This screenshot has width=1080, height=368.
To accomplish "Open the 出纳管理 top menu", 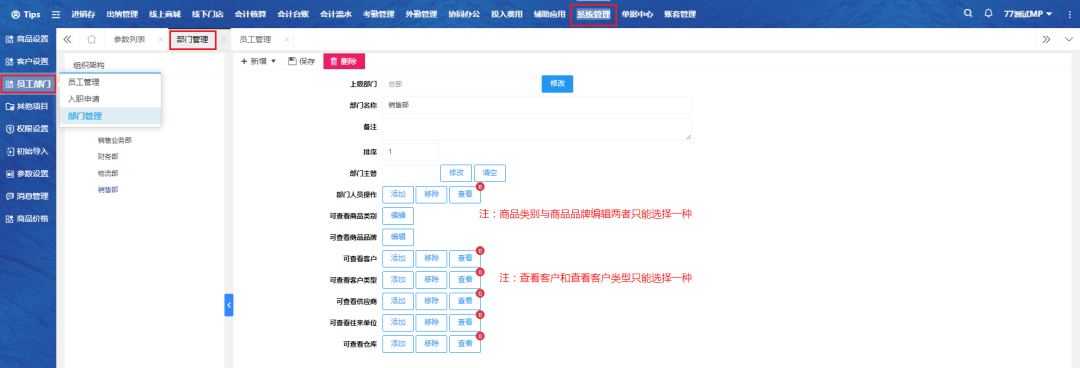I will point(123,14).
